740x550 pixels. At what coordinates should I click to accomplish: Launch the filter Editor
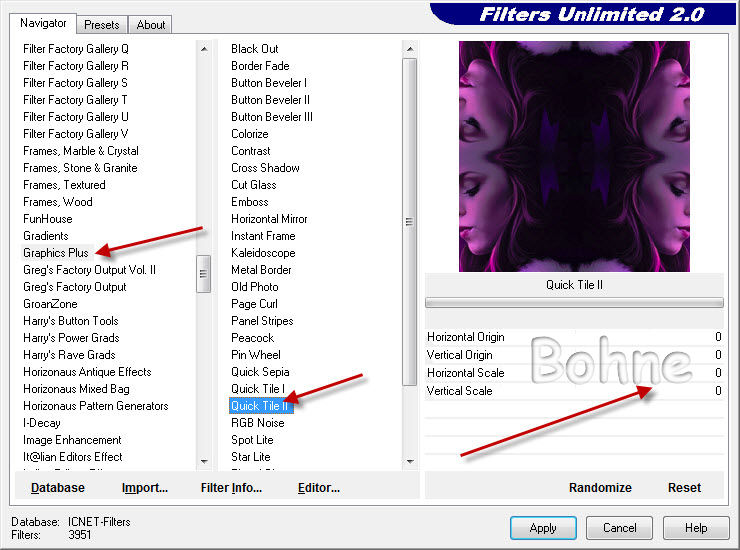[319, 488]
